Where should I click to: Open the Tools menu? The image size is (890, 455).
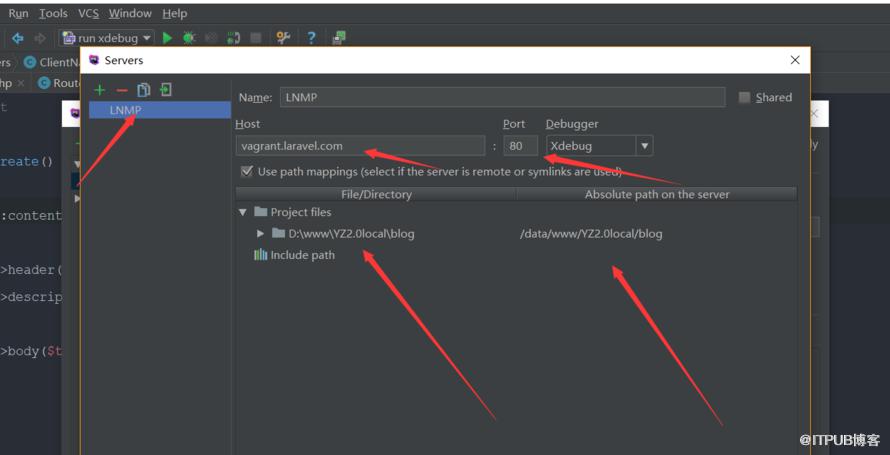point(53,14)
